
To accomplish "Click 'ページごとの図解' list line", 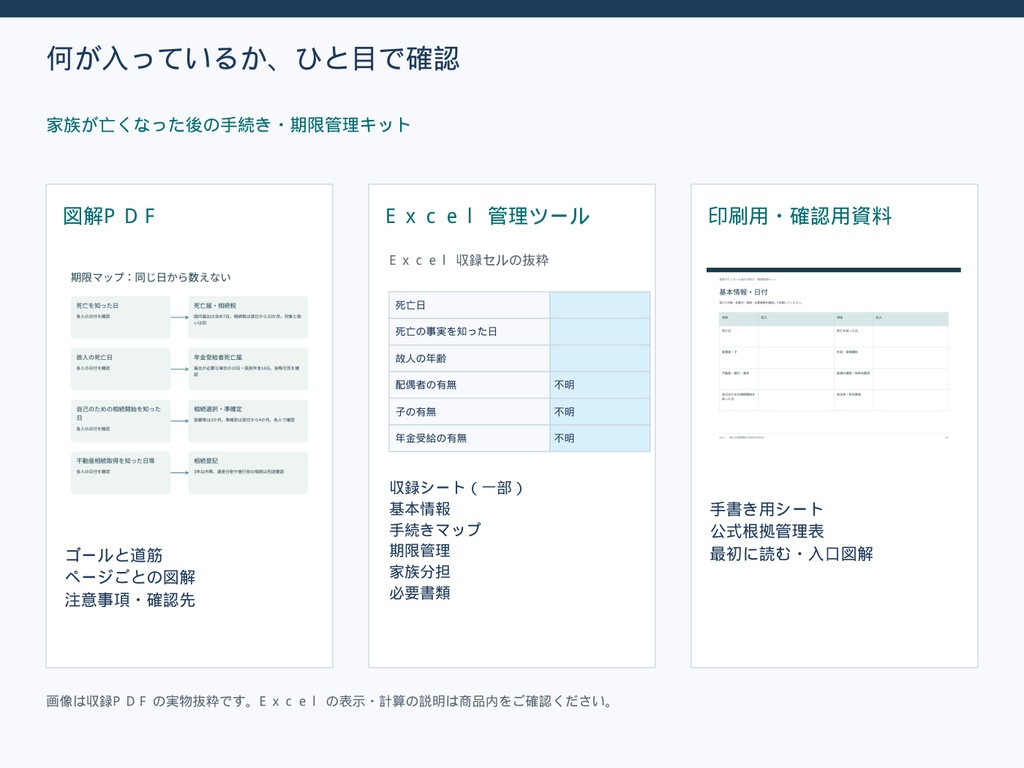I will click(130, 577).
